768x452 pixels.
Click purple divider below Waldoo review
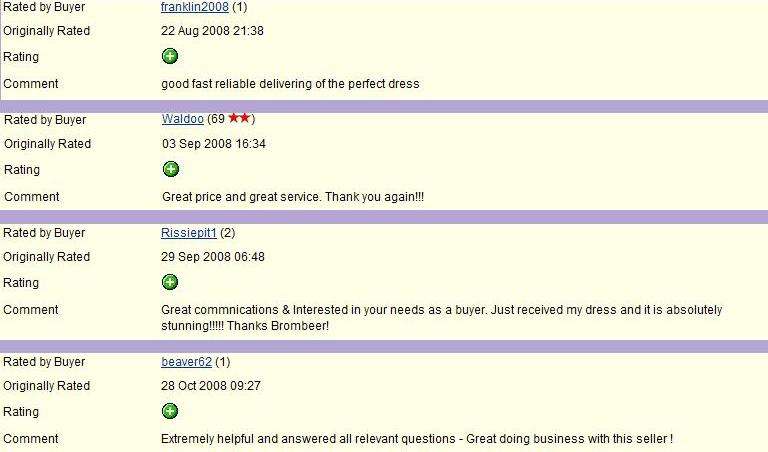[384, 217]
